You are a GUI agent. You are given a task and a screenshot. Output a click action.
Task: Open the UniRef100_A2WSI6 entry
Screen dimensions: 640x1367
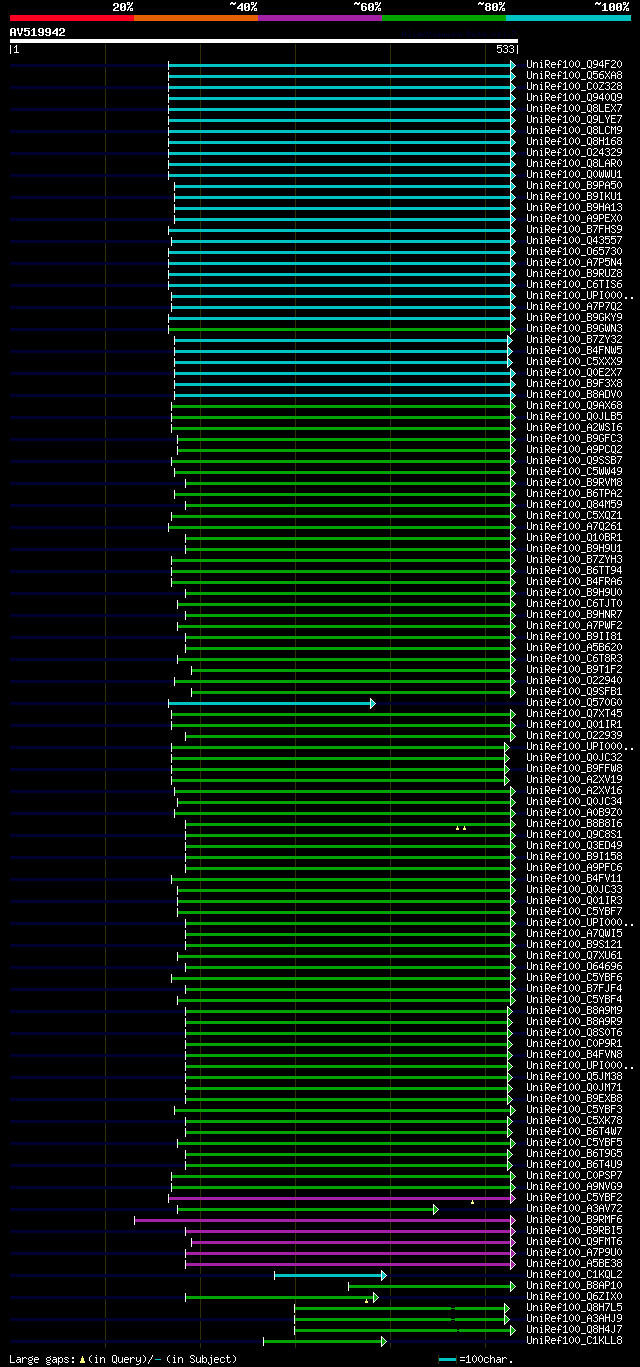[x=574, y=427]
